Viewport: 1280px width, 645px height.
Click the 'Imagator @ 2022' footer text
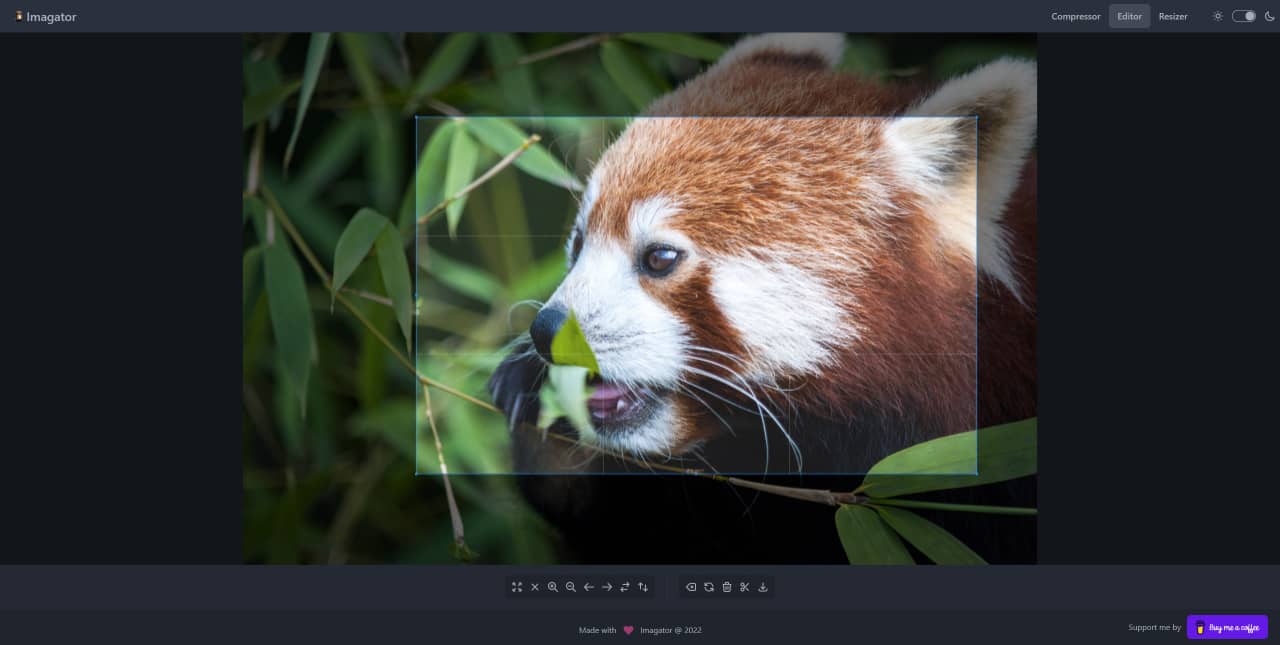click(671, 630)
